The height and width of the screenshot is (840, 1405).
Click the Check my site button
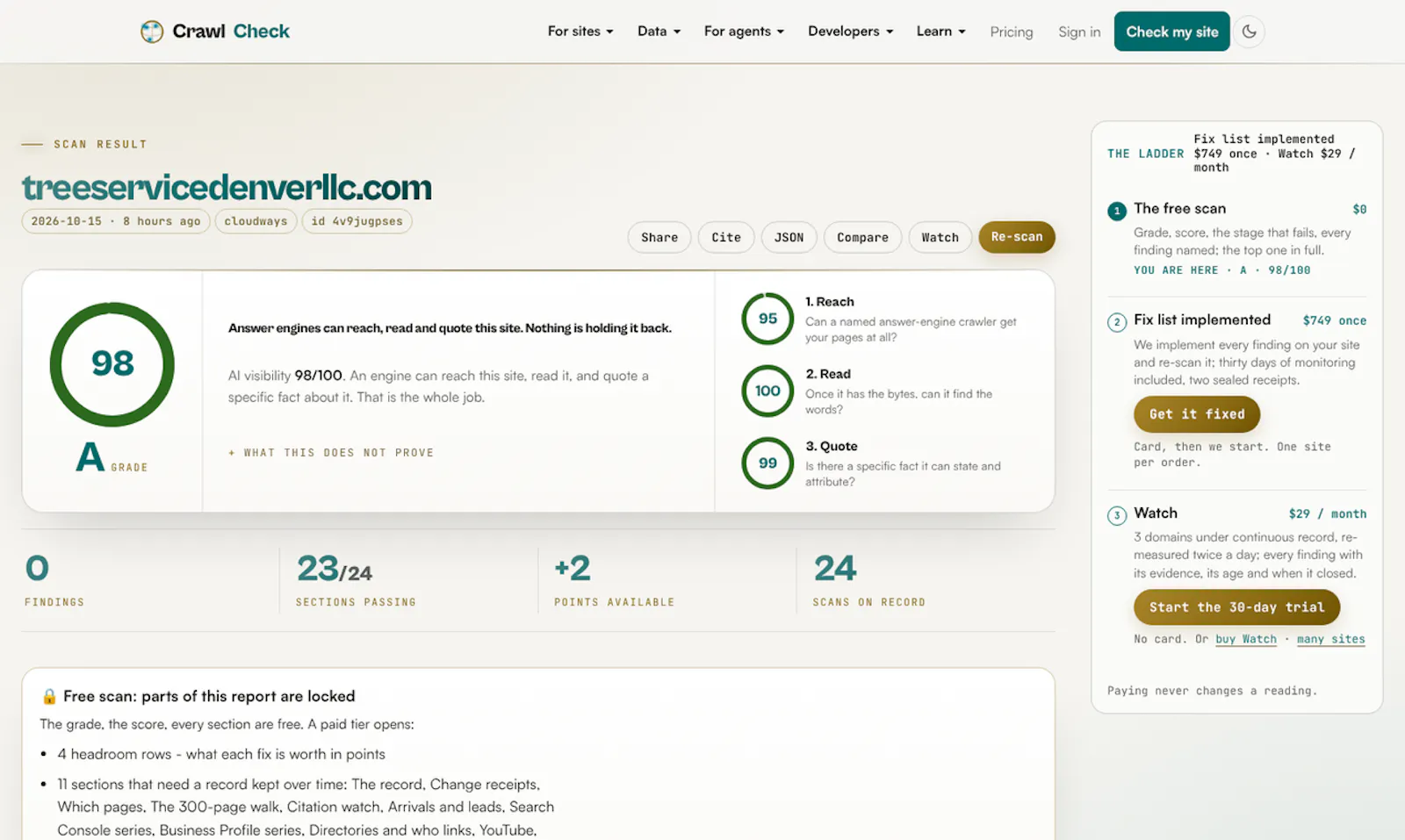click(x=1172, y=32)
